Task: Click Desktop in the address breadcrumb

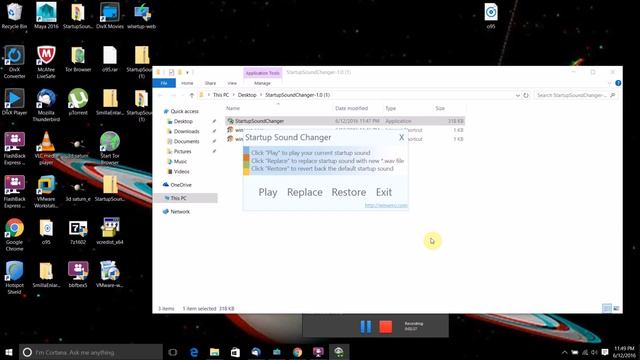Action: click(247, 95)
